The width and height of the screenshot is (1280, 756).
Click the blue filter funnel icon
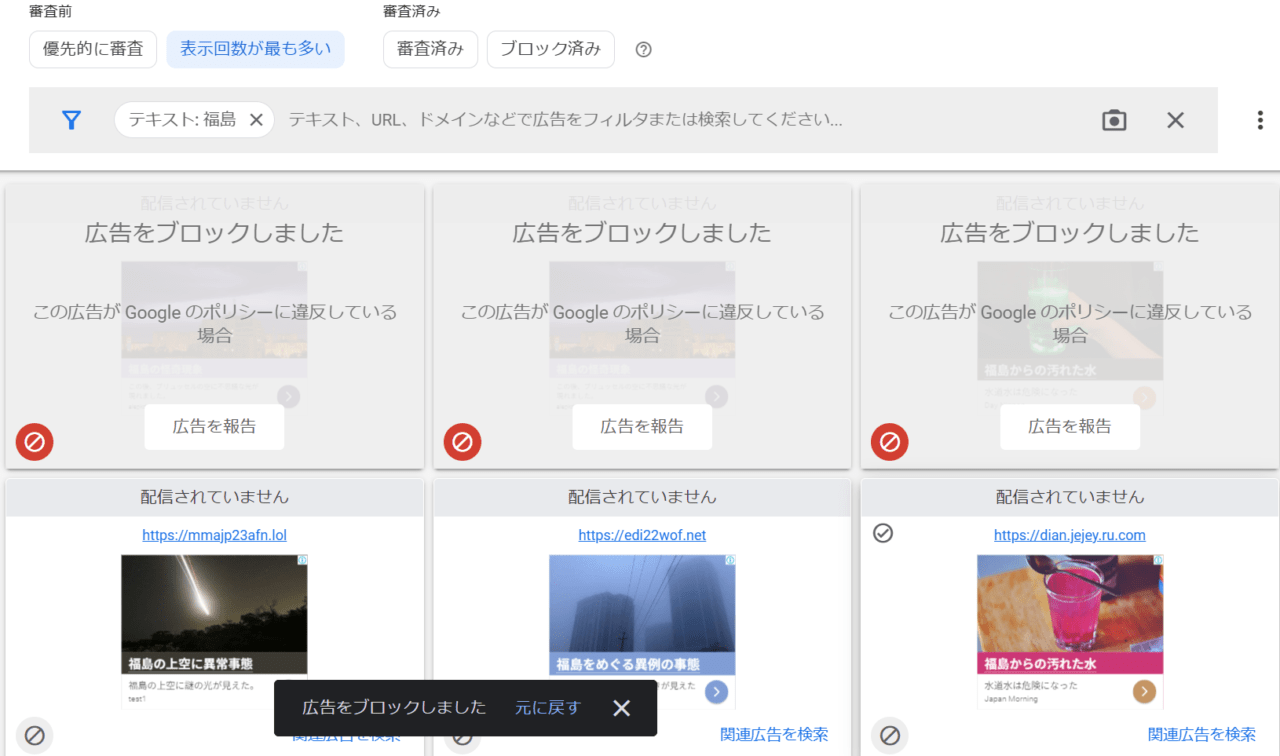[71, 120]
